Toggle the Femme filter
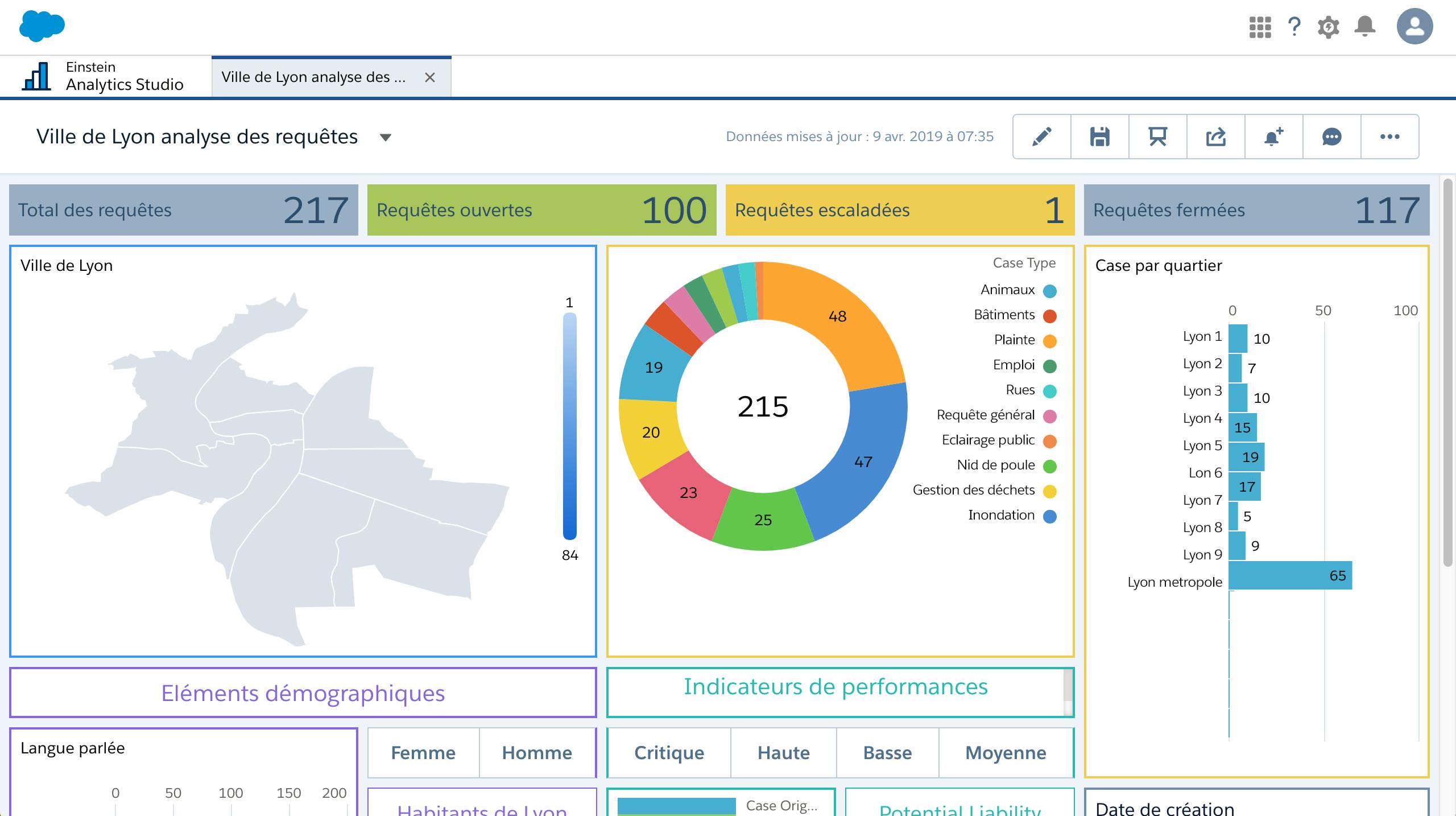 click(x=423, y=753)
